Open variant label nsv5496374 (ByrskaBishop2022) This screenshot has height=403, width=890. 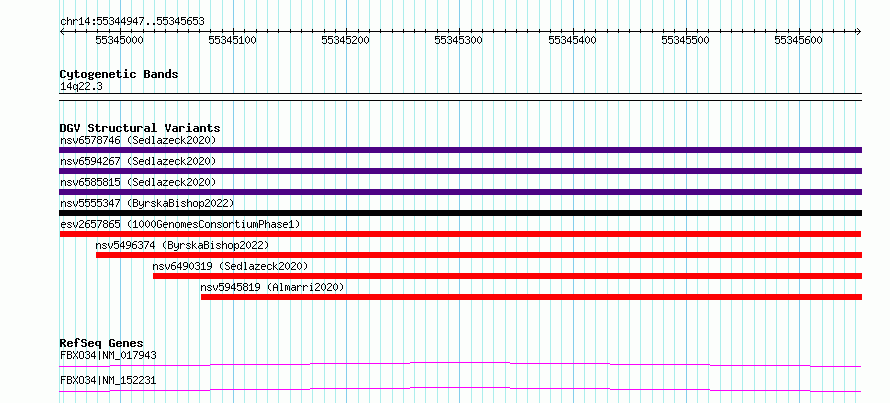tap(182, 245)
